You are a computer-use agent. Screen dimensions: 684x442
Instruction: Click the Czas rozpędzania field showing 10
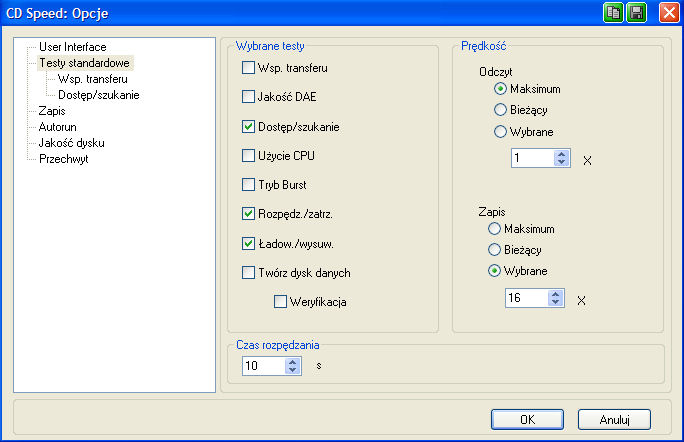(x=264, y=366)
